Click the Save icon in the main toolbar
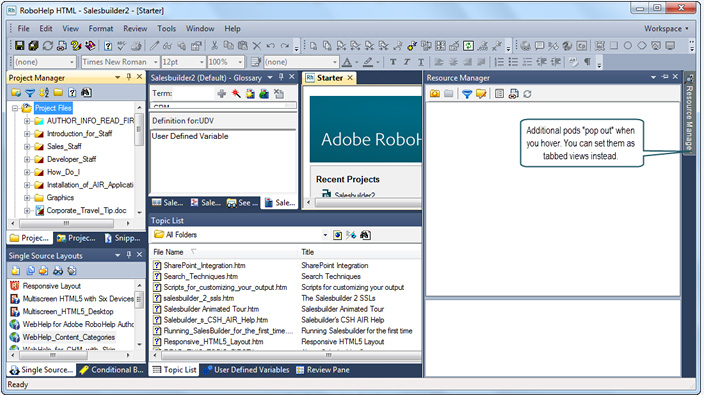The image size is (704, 395). click(x=19, y=45)
